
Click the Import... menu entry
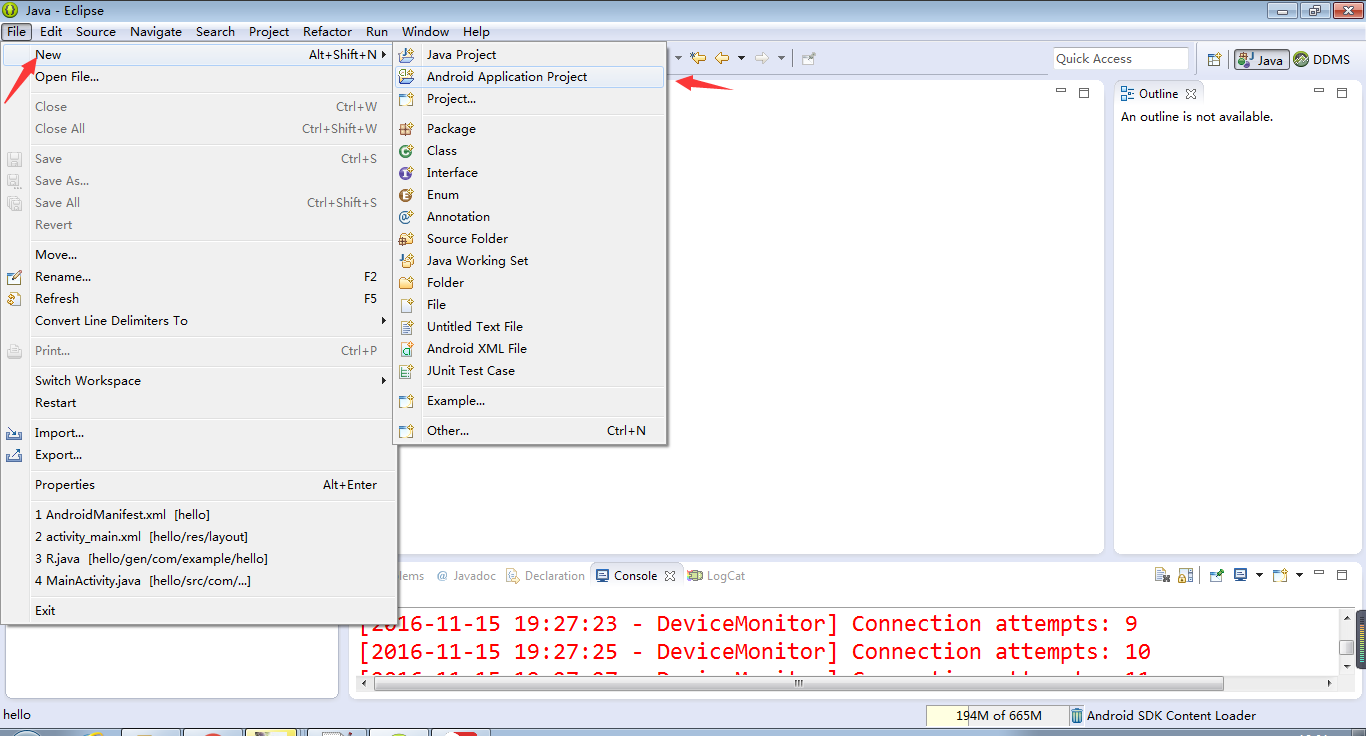[x=199, y=433]
